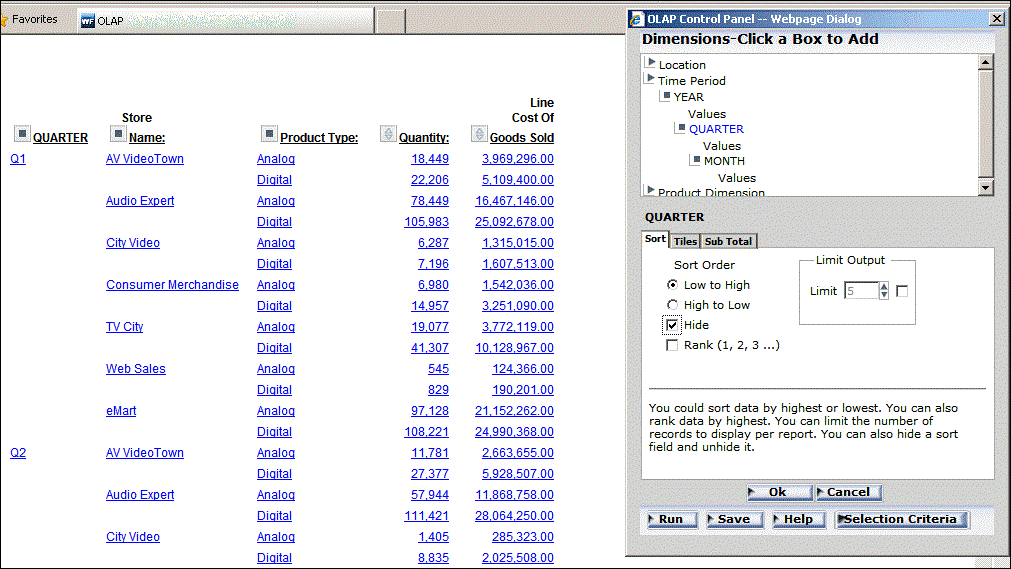
Task: Click quantity value 105,983
Action: point(426,222)
